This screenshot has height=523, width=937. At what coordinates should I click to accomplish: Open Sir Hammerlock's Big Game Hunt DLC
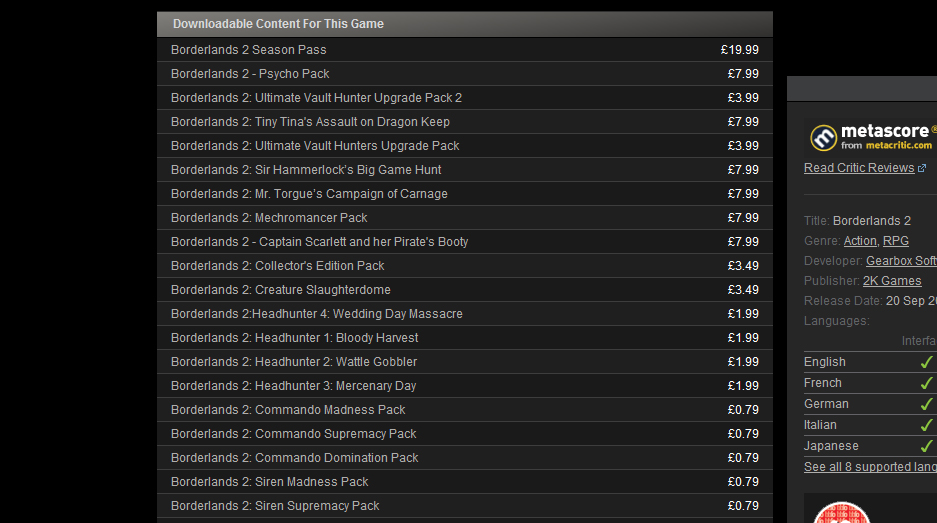coord(306,170)
